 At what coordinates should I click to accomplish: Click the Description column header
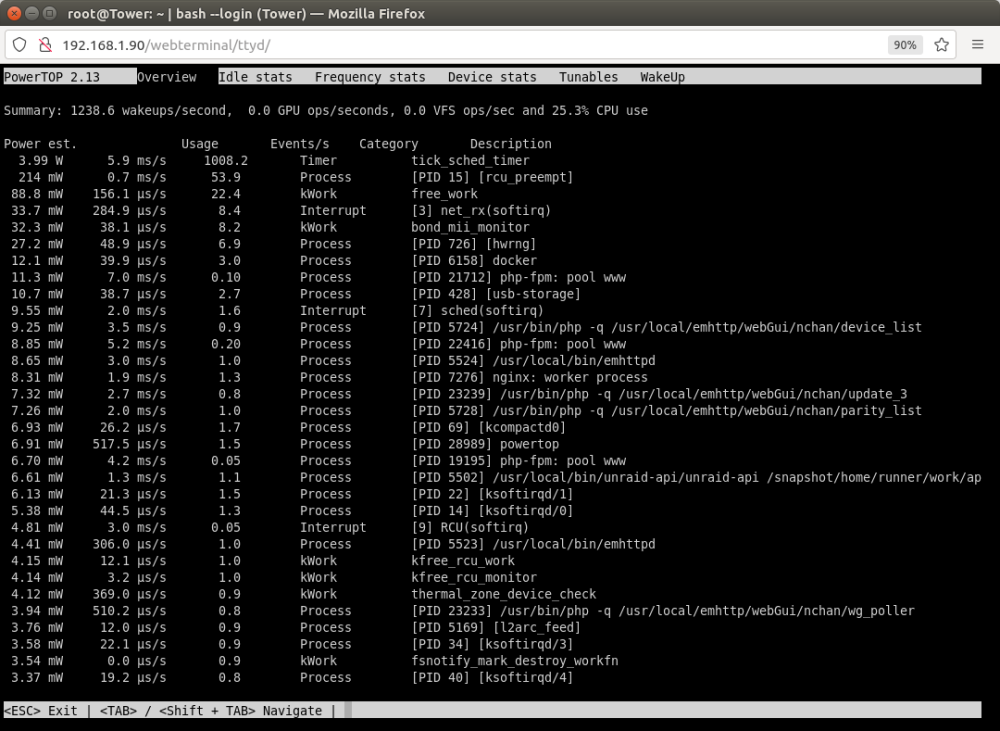(x=511, y=144)
